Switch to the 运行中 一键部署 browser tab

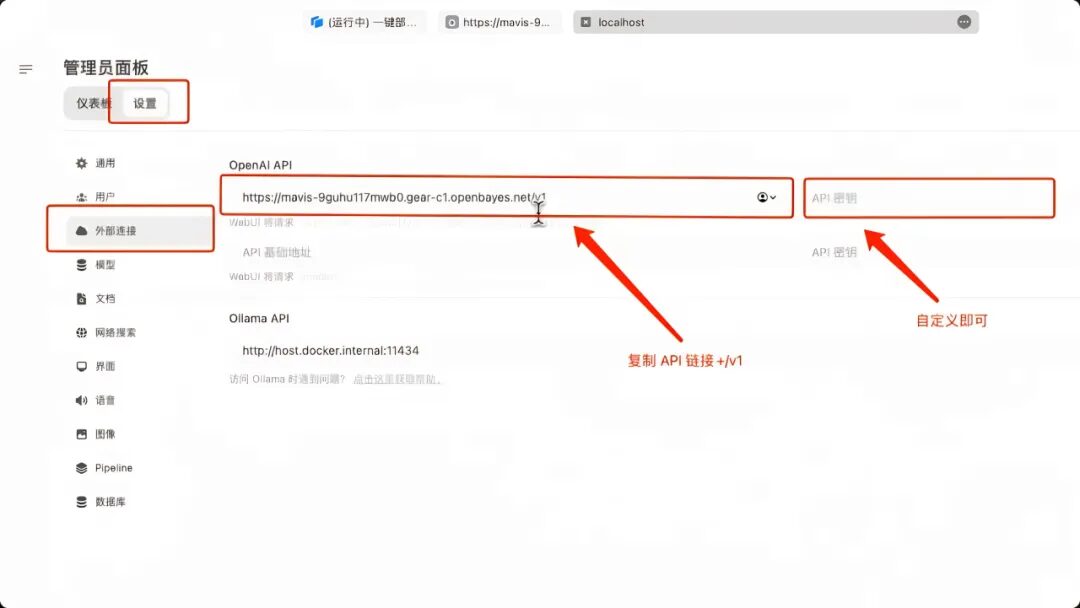pos(364,22)
